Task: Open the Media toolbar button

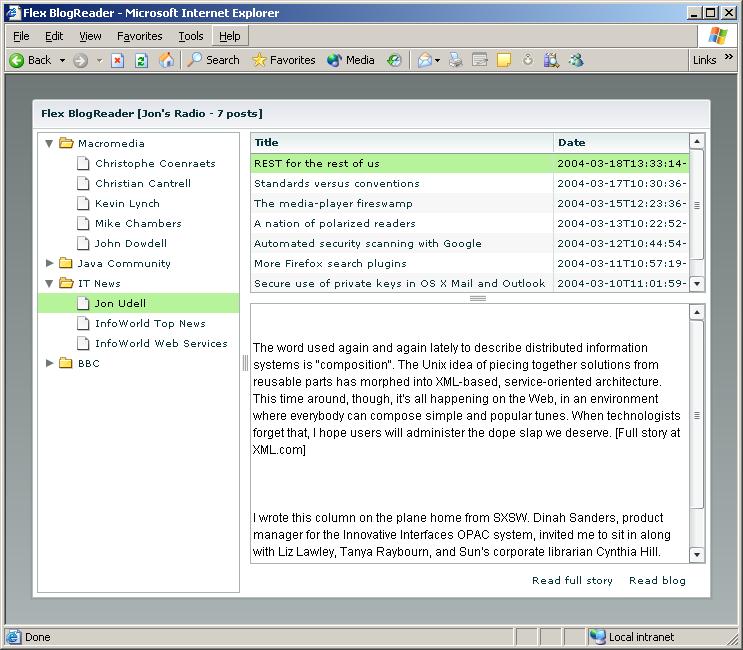Action: click(351, 60)
